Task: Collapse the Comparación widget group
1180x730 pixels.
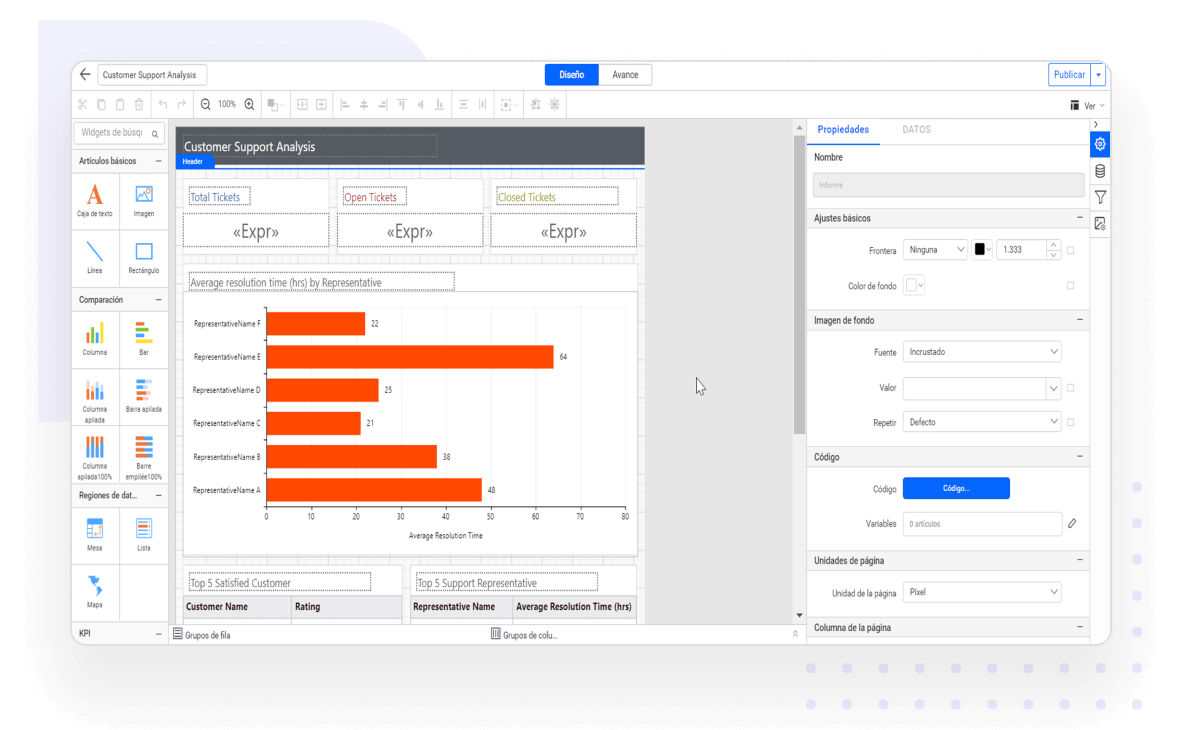Action: [x=159, y=300]
